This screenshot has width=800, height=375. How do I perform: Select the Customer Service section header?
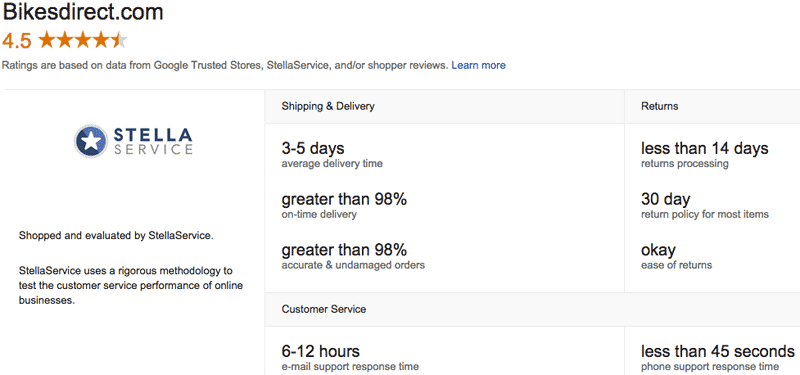pos(323,309)
